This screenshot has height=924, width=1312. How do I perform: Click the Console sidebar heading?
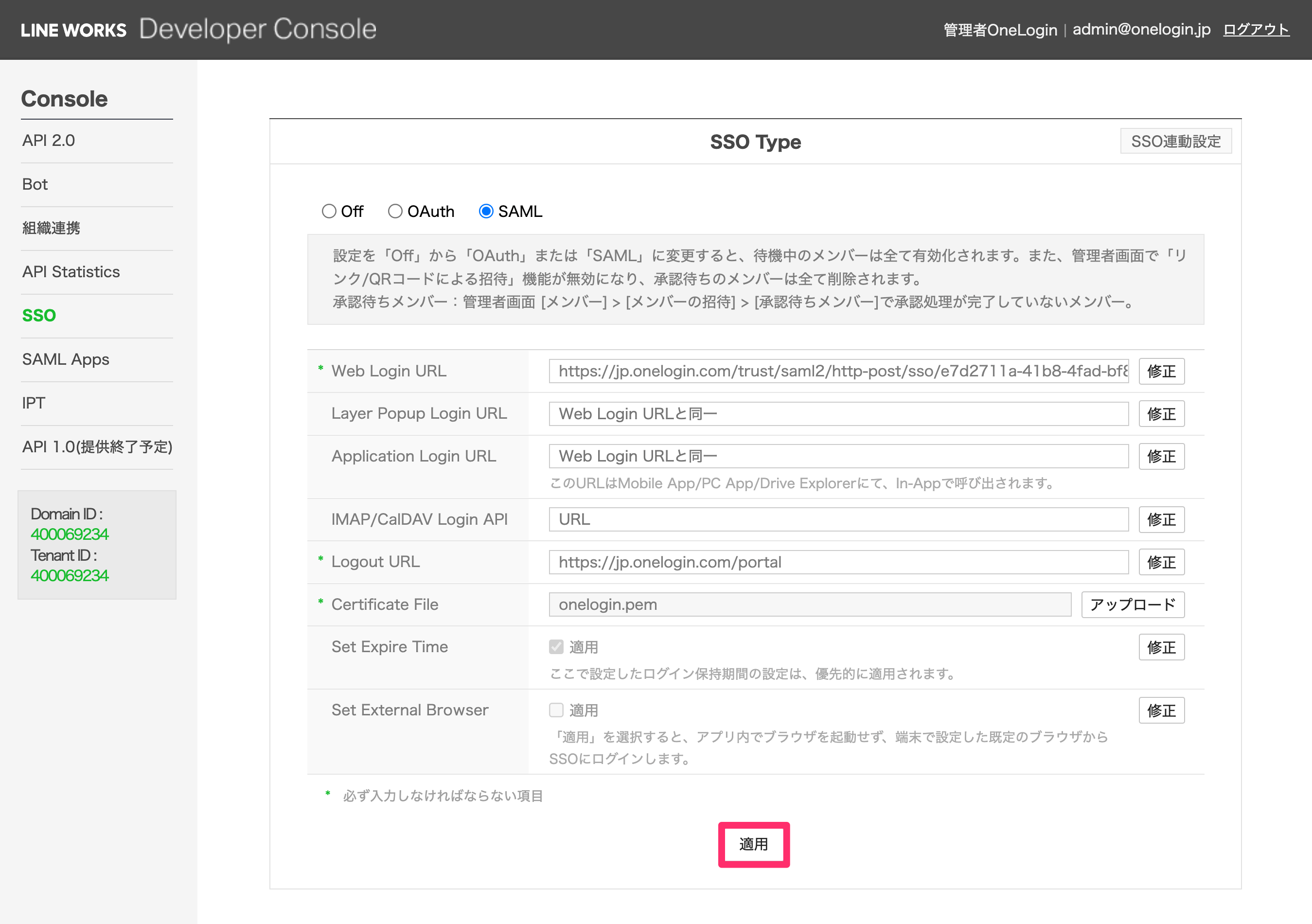coord(65,99)
